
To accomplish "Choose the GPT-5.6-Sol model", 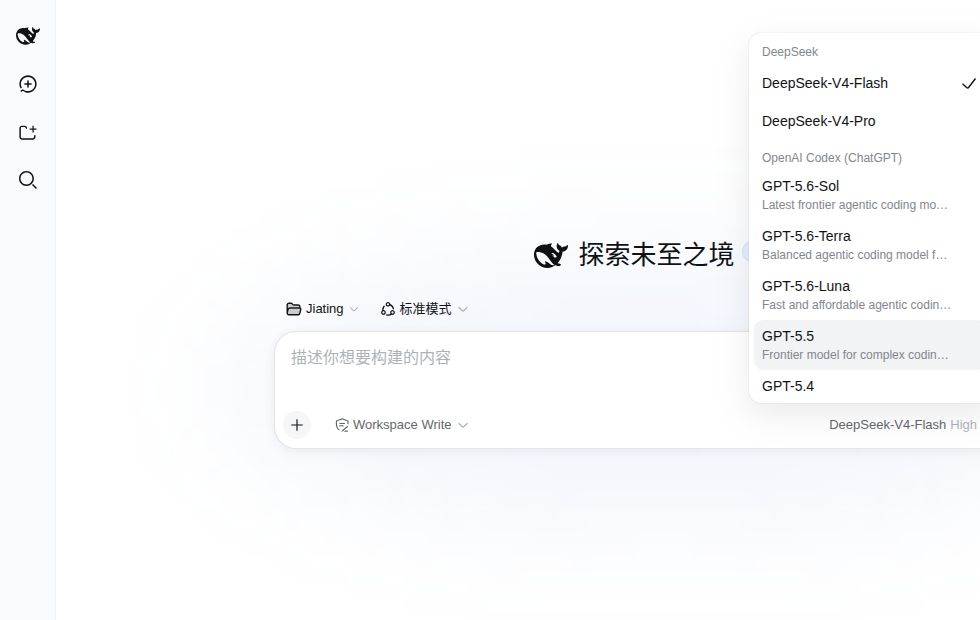I will (x=867, y=195).
